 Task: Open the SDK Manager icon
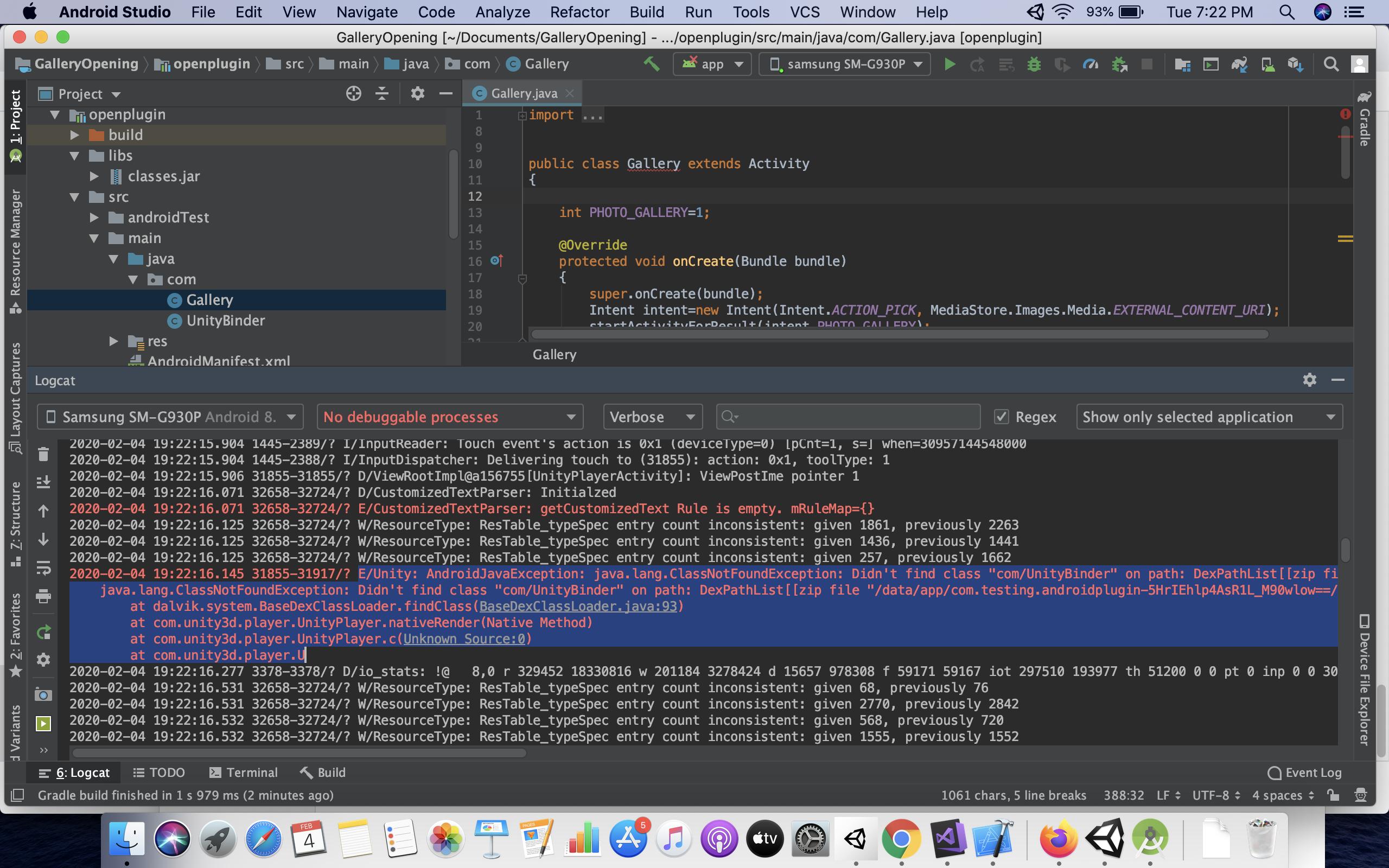coord(1295,63)
